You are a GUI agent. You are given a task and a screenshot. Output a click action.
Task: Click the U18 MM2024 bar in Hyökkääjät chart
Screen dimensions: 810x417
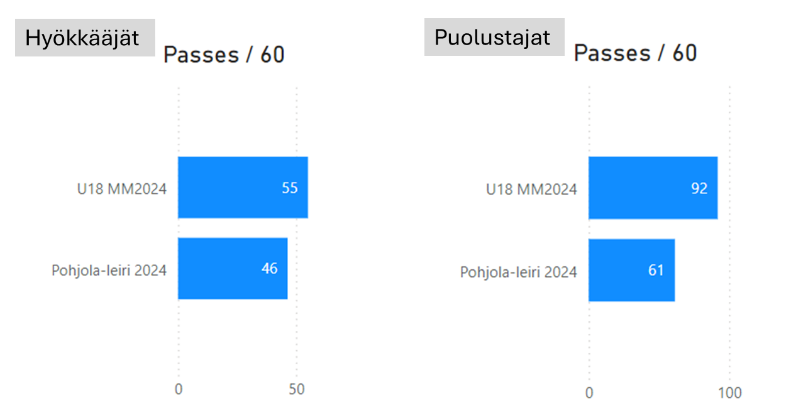click(x=242, y=187)
